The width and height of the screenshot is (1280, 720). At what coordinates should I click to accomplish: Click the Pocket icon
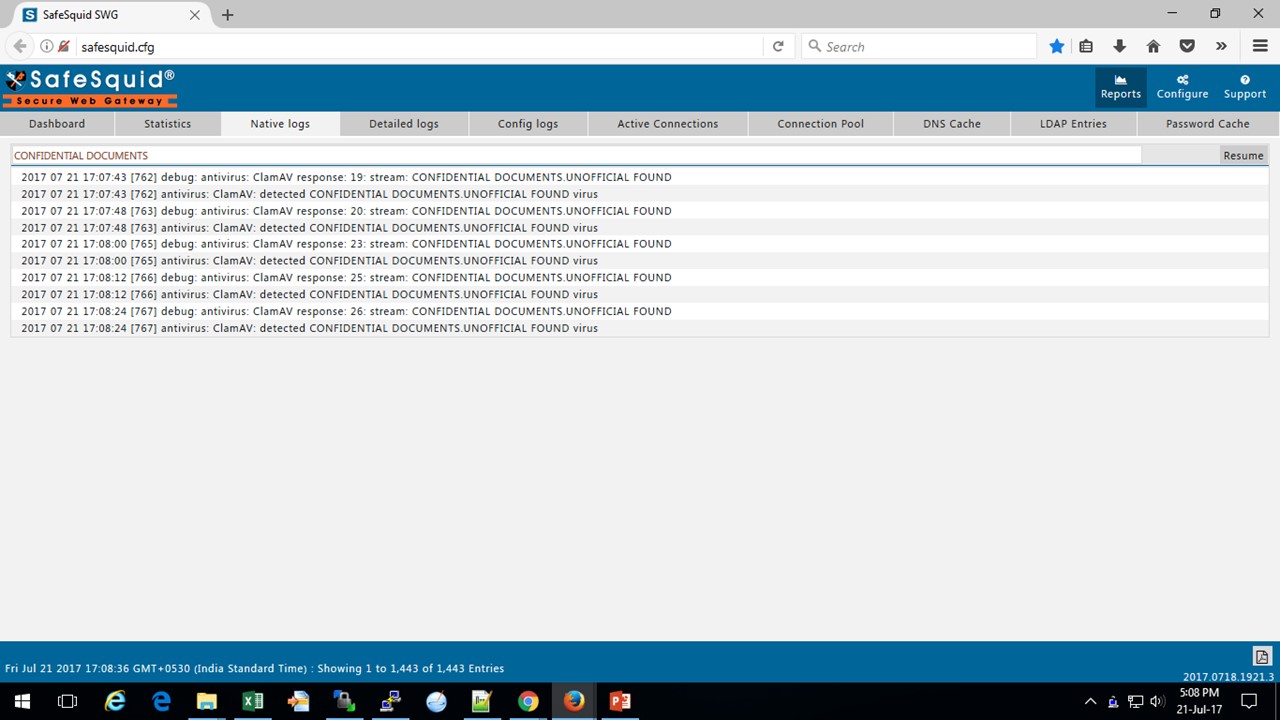pyautogui.click(x=1187, y=46)
